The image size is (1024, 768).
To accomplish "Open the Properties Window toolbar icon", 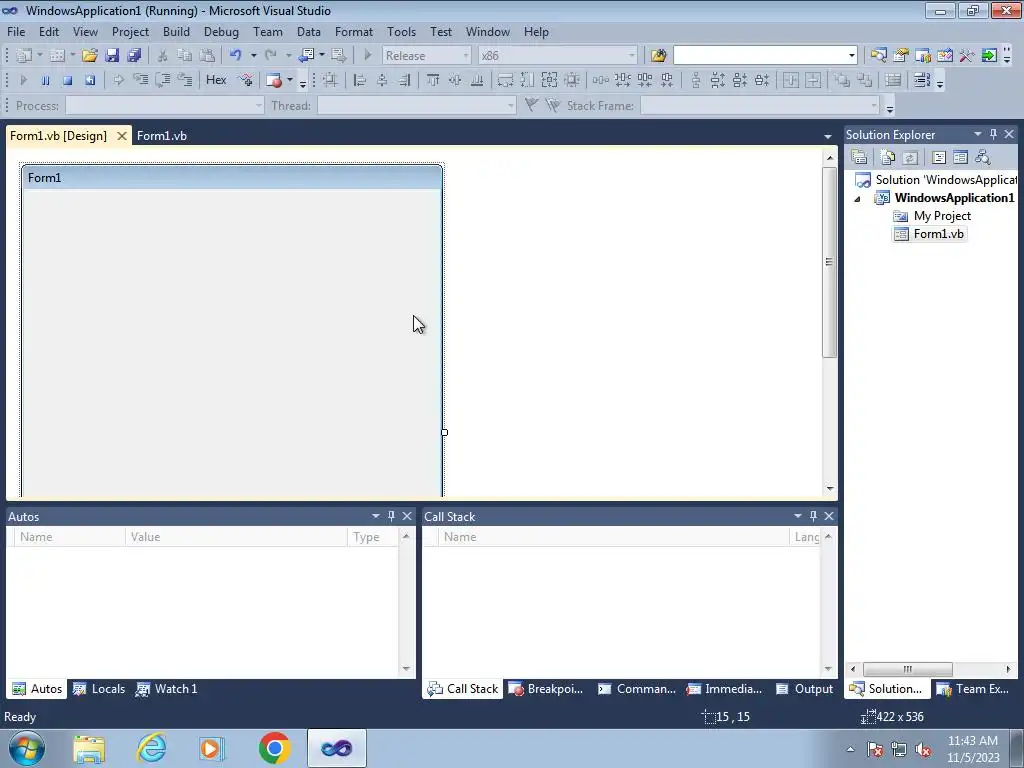I will pos(901,56).
